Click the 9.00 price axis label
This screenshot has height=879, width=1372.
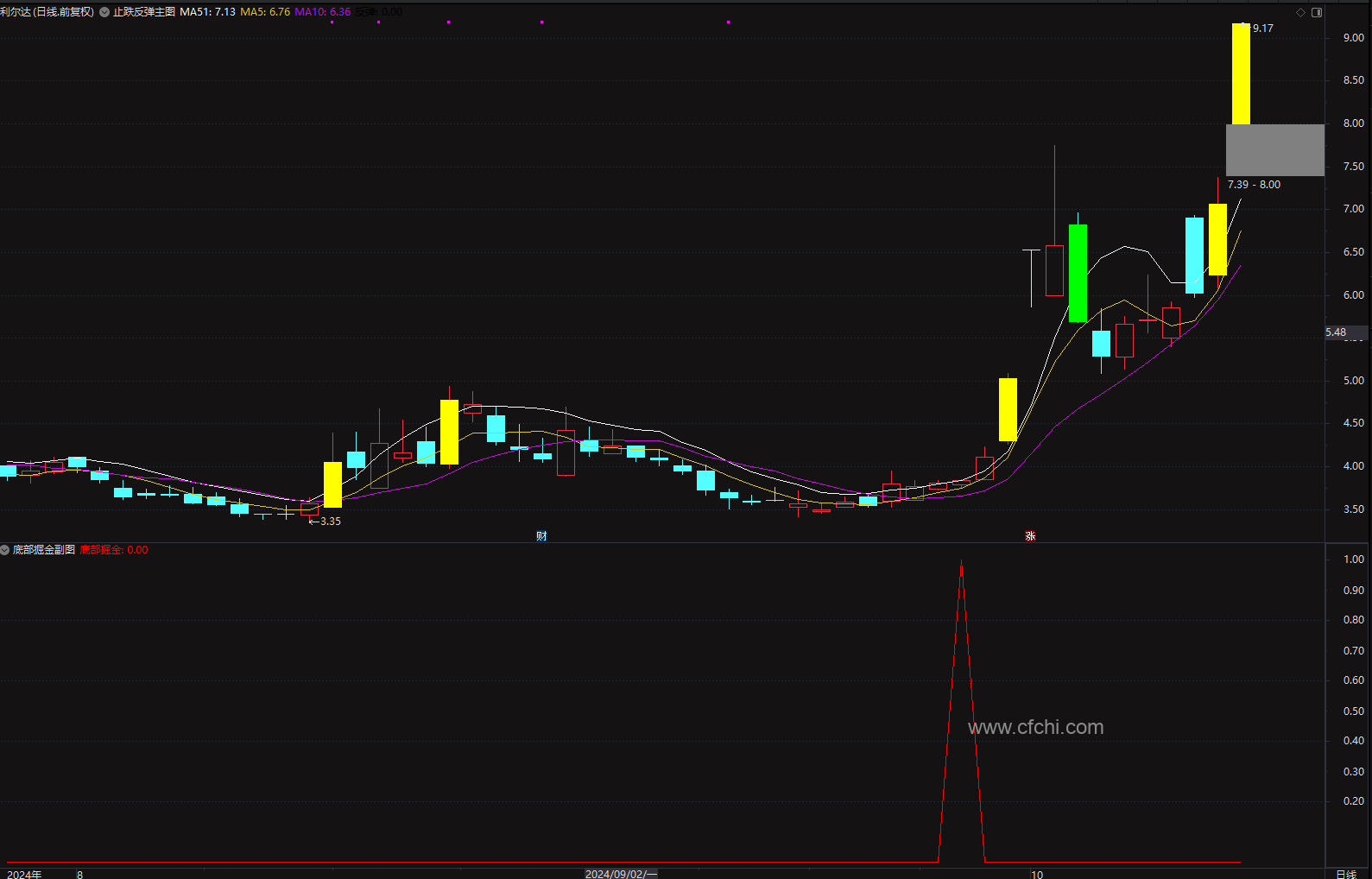pyautogui.click(x=1353, y=38)
